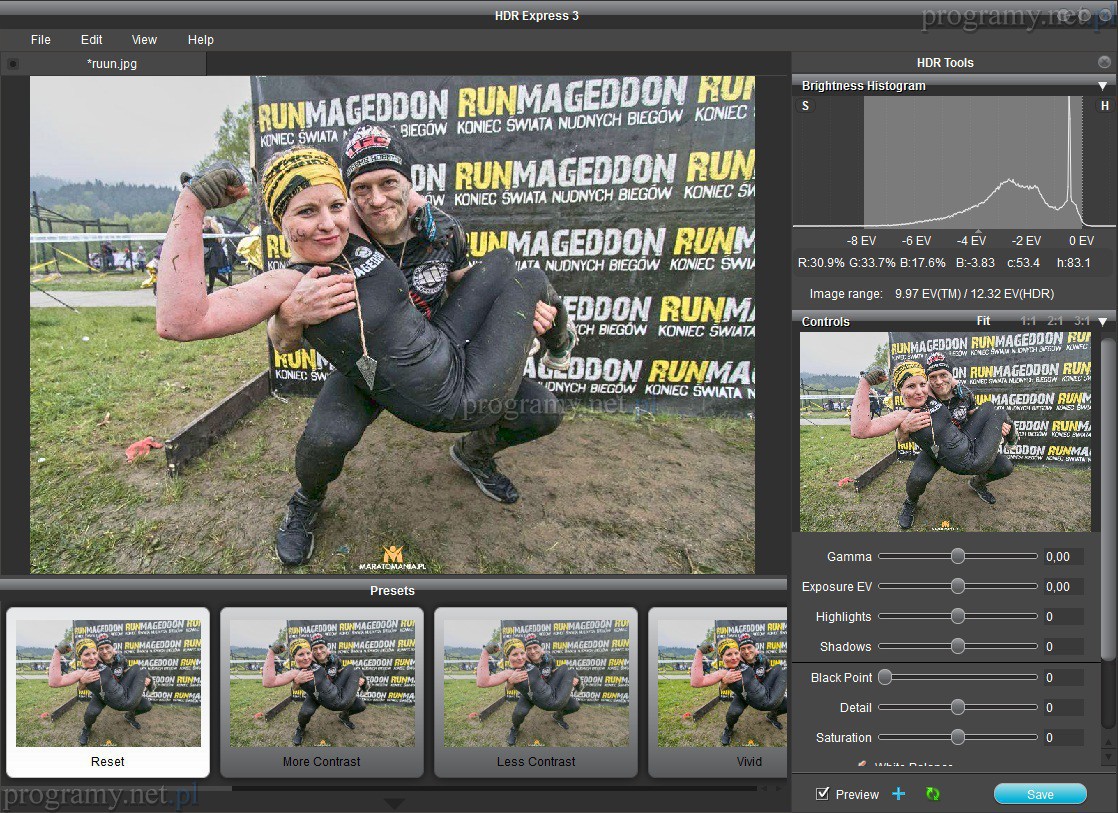Open the File menu
Image resolution: width=1118 pixels, height=813 pixels.
click(40, 40)
